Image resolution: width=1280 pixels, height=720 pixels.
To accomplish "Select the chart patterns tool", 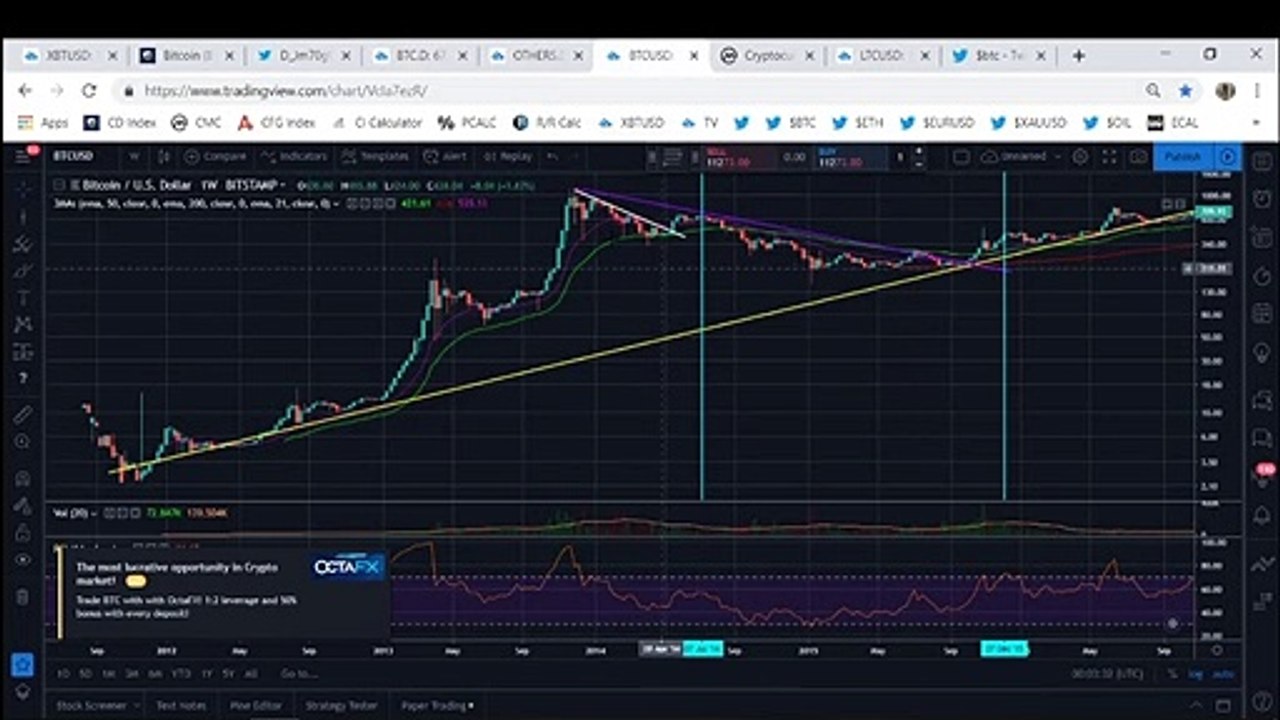I will pyautogui.click(x=23, y=324).
